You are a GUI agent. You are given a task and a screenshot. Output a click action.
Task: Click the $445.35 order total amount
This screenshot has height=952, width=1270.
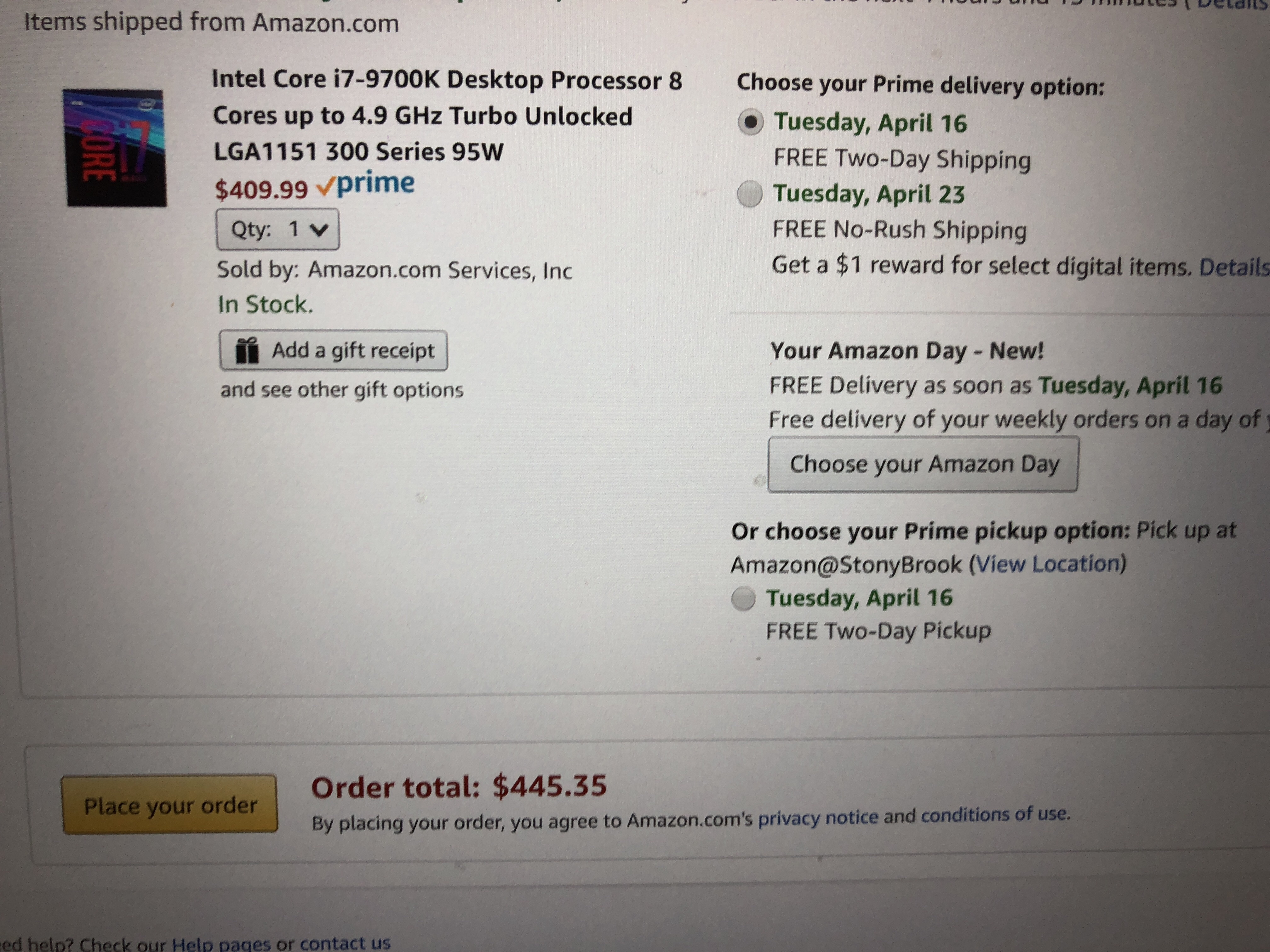[549, 785]
